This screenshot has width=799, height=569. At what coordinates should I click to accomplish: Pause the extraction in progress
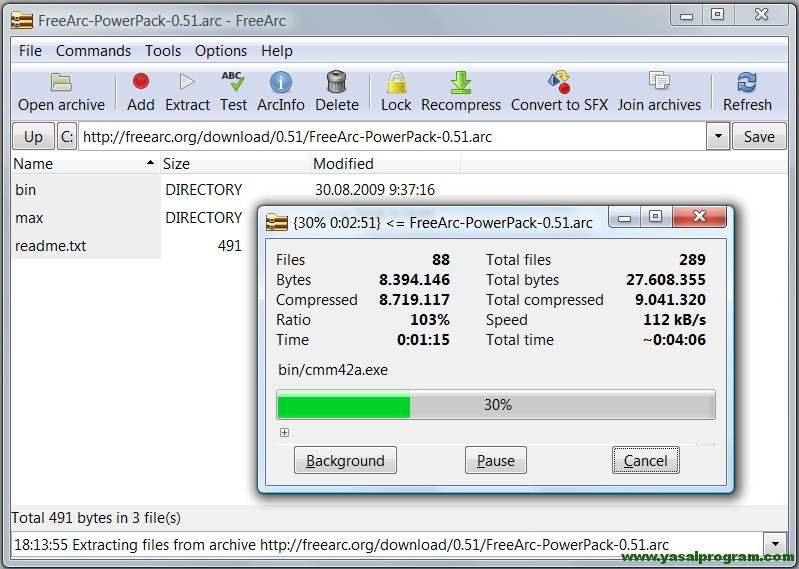(495, 461)
